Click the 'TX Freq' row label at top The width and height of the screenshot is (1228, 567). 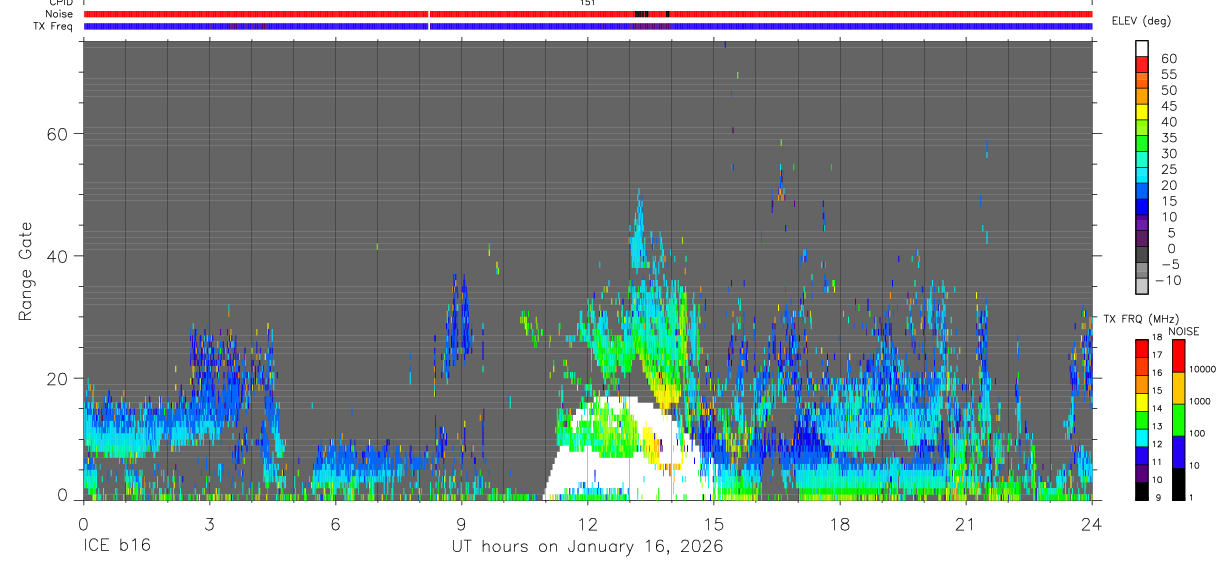click(54, 26)
